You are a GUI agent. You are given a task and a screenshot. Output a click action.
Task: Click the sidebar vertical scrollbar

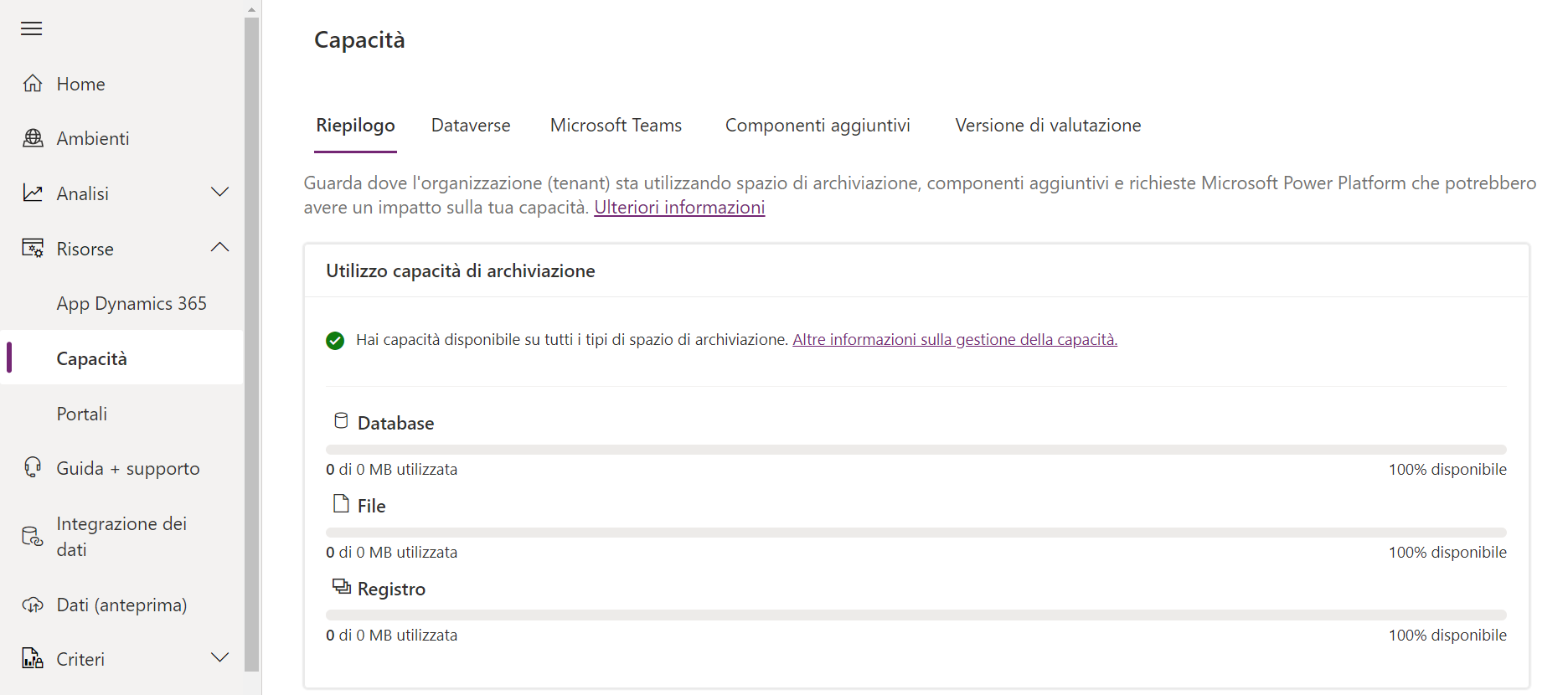(x=251, y=344)
